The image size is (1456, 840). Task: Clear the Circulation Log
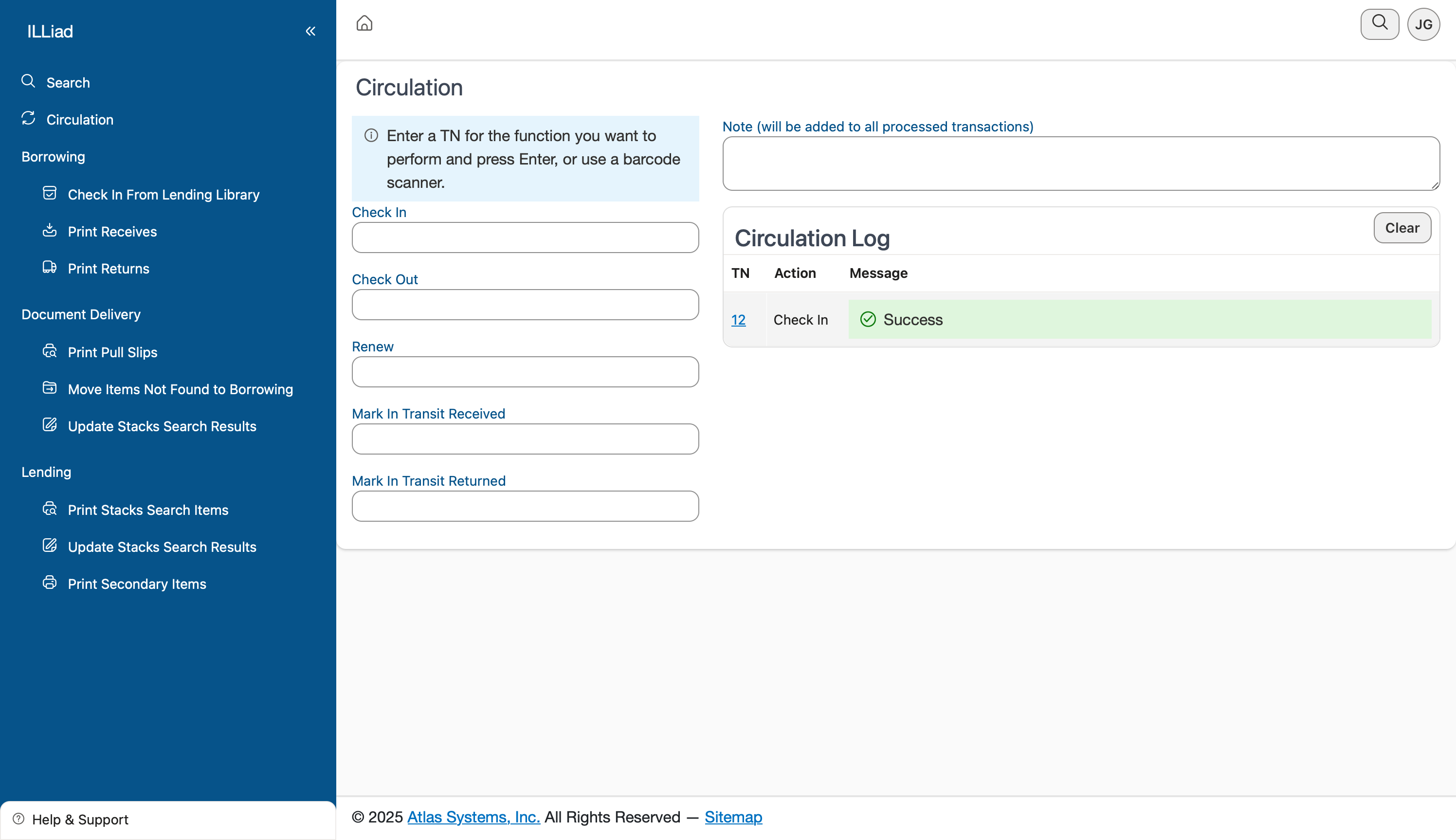(x=1402, y=228)
